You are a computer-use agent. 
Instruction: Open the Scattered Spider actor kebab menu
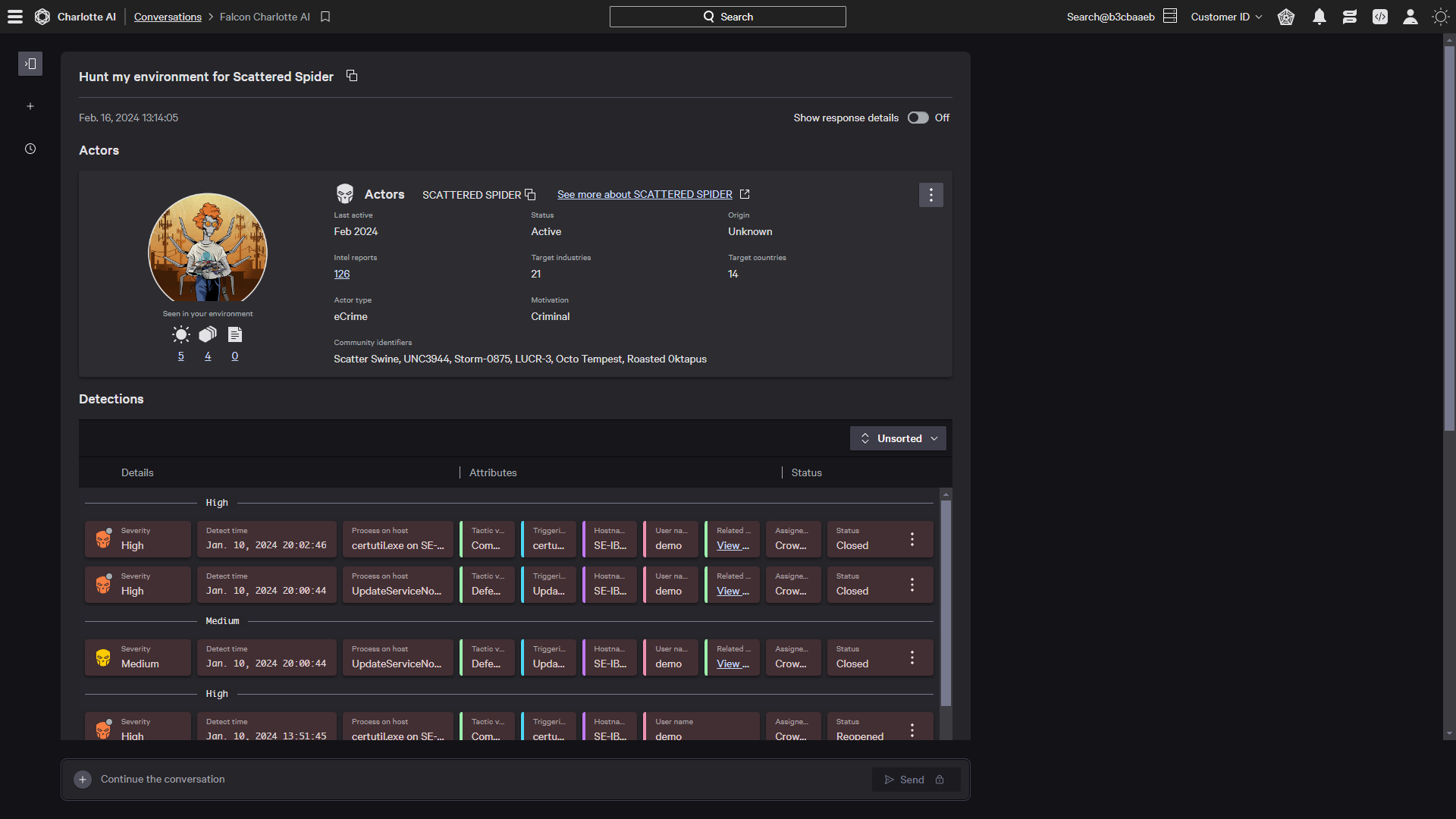click(x=931, y=195)
